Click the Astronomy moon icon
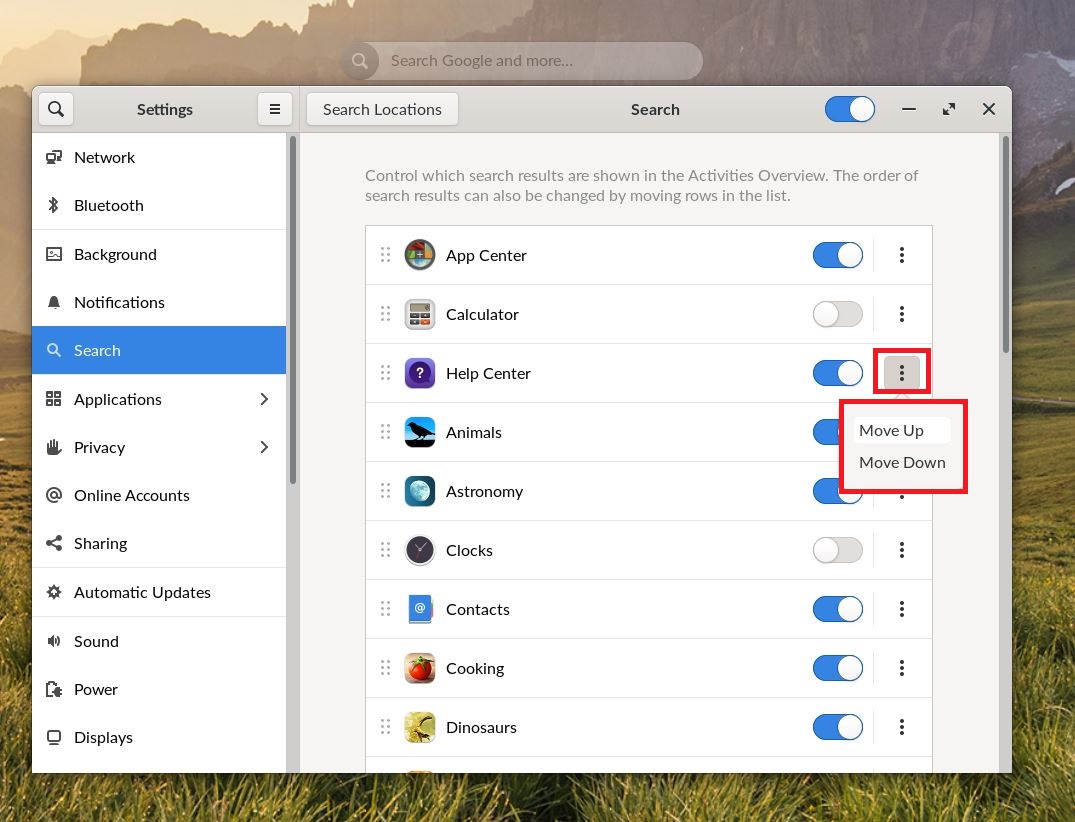 coord(420,491)
